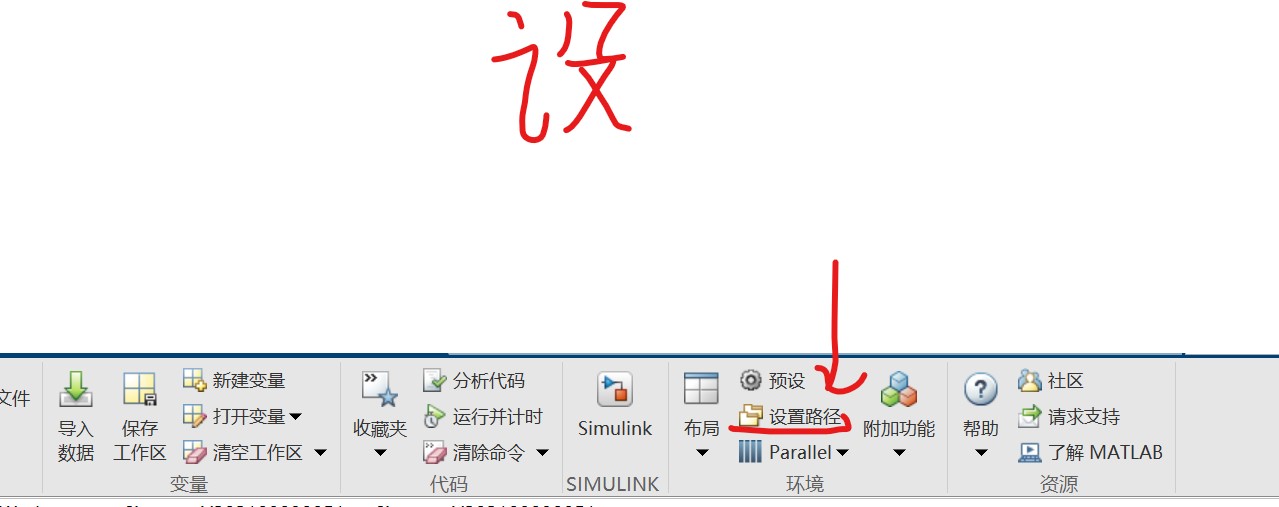1279x507 pixels.
Task: Click the Import Data (导入数据) icon
Action: point(76,389)
